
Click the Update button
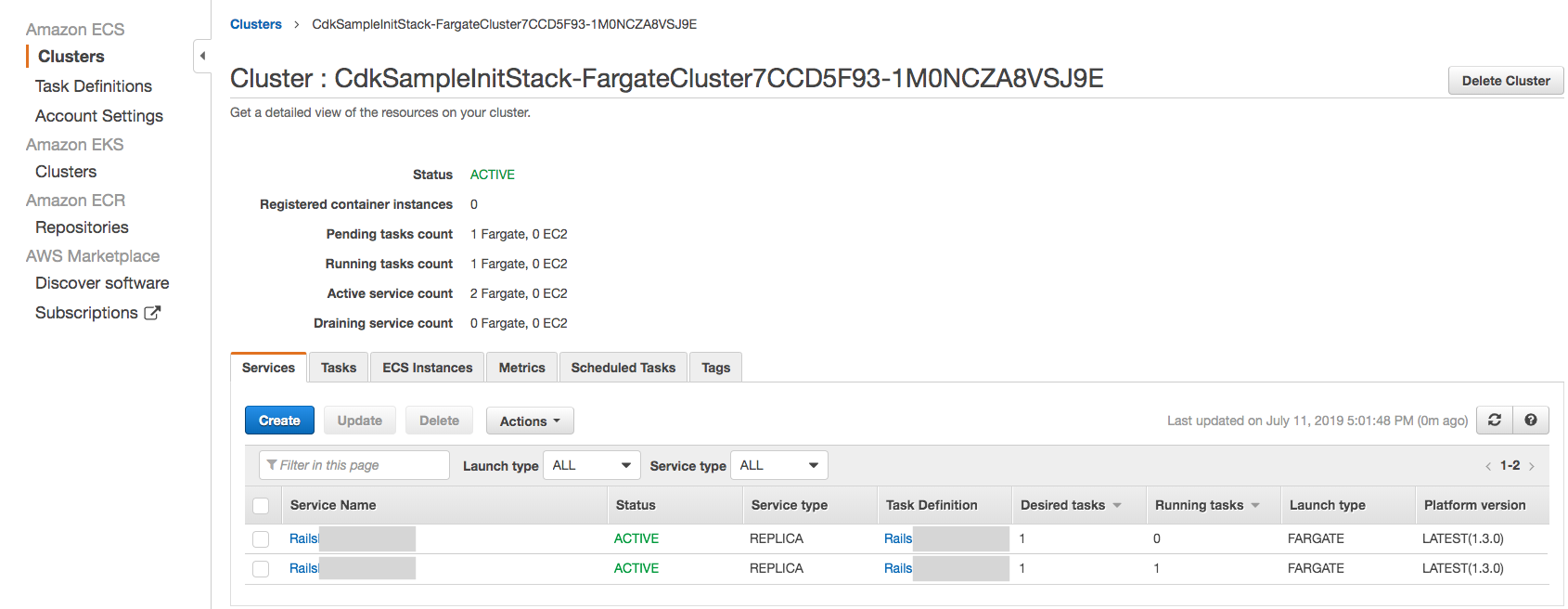pyautogui.click(x=360, y=421)
